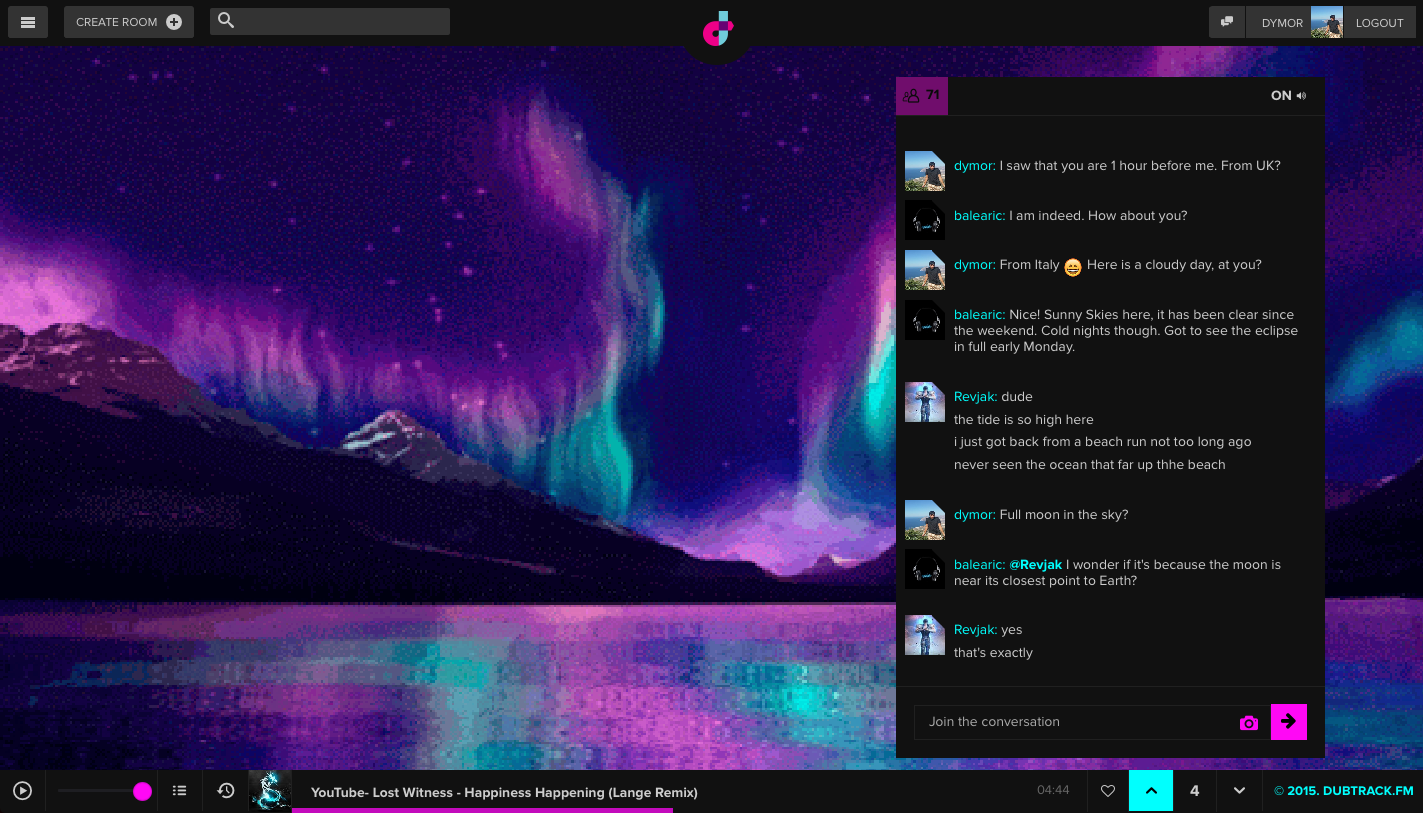Upvote the current track
The image size is (1423, 813).
(1151, 791)
